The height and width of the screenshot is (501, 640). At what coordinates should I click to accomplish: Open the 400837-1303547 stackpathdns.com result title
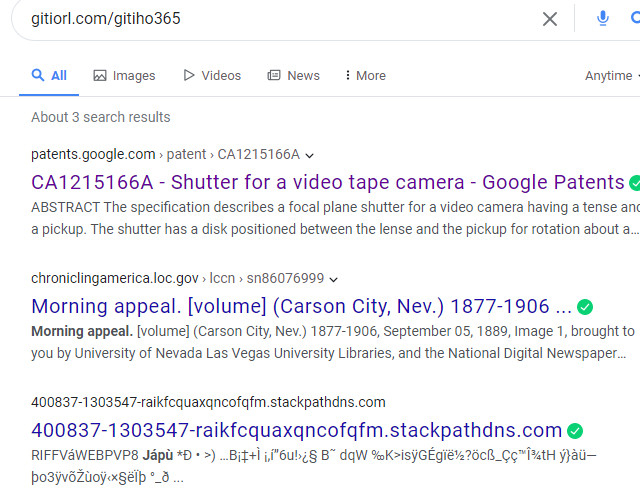(297, 430)
